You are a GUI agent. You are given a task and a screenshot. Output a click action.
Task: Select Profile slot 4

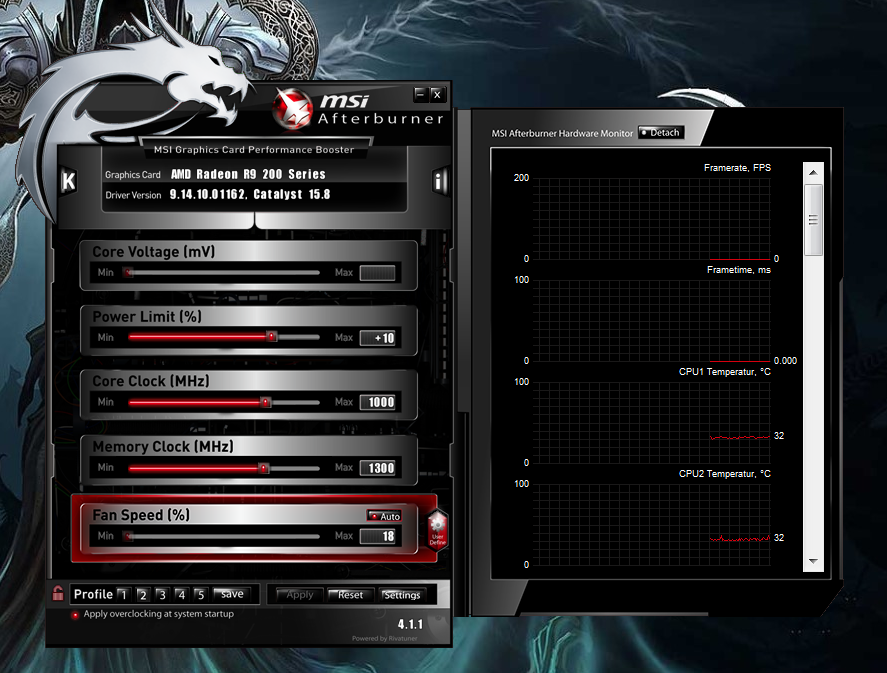click(181, 594)
